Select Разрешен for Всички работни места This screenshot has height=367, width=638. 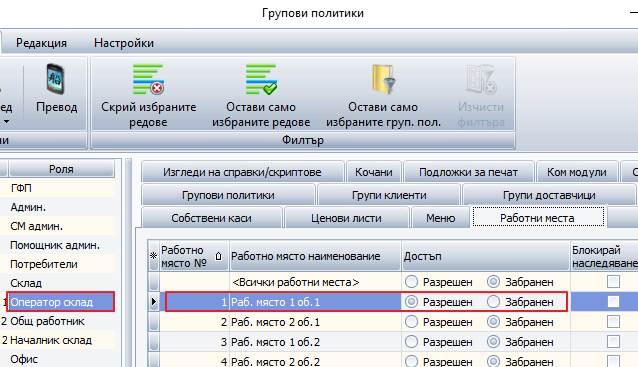tap(411, 282)
